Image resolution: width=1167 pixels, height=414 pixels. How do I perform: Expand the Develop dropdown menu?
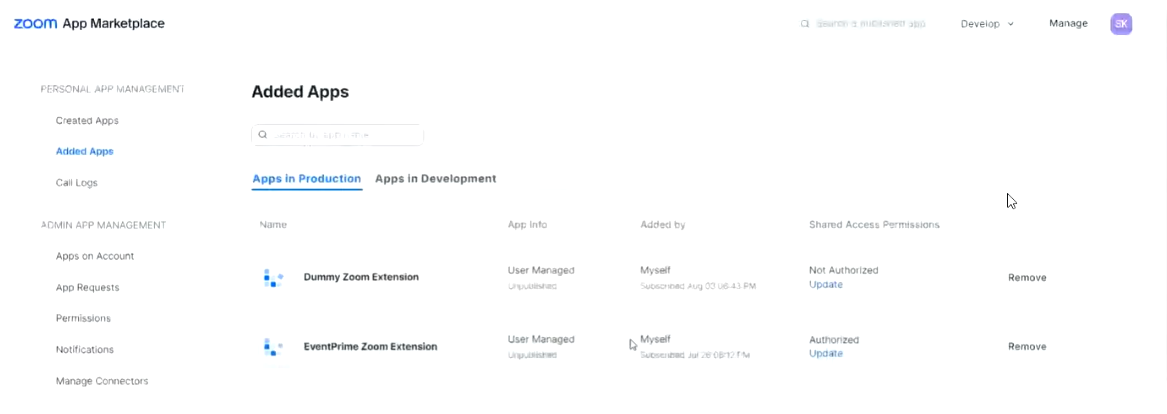pos(987,24)
